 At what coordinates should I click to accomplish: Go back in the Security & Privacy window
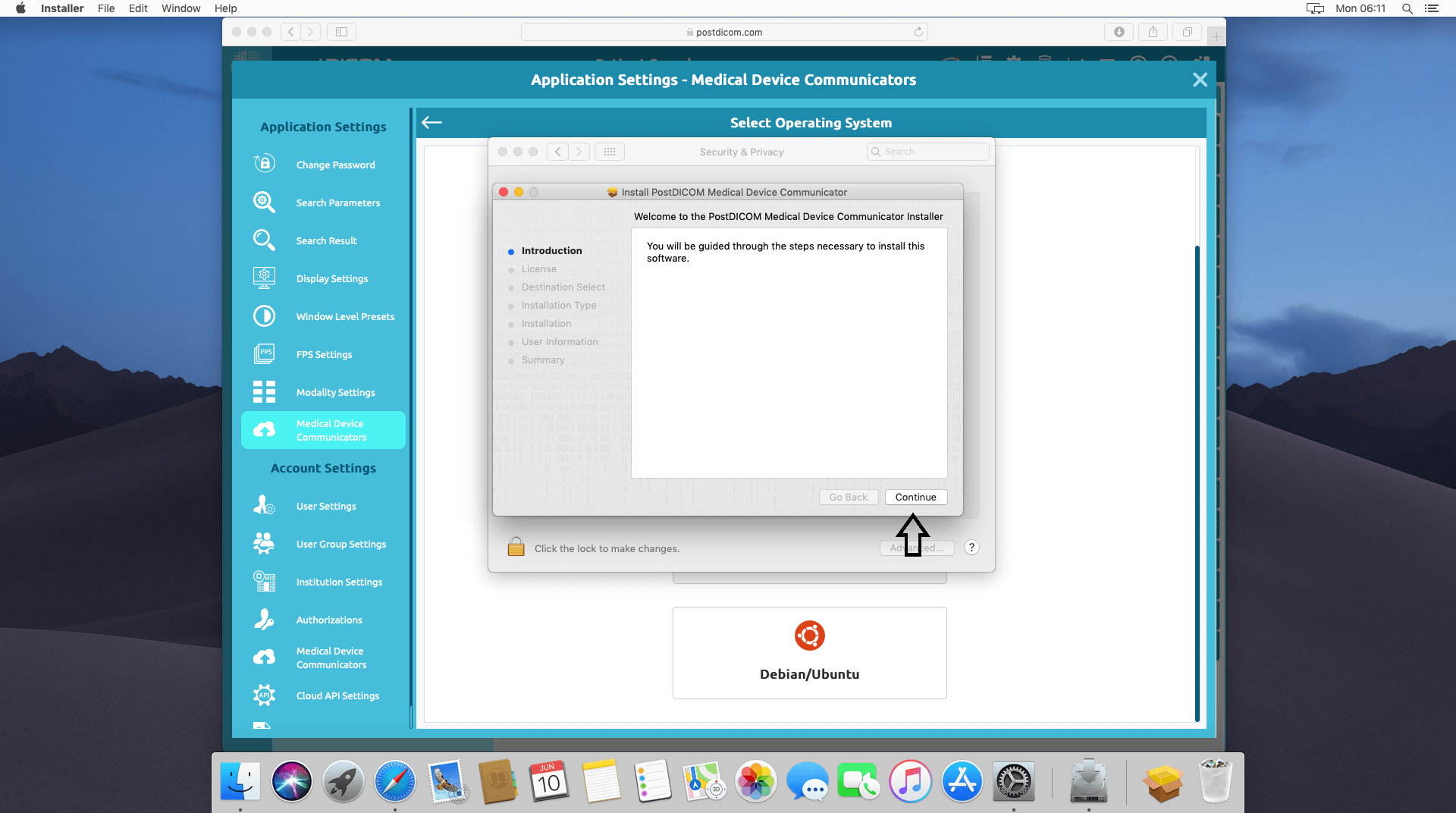557,152
